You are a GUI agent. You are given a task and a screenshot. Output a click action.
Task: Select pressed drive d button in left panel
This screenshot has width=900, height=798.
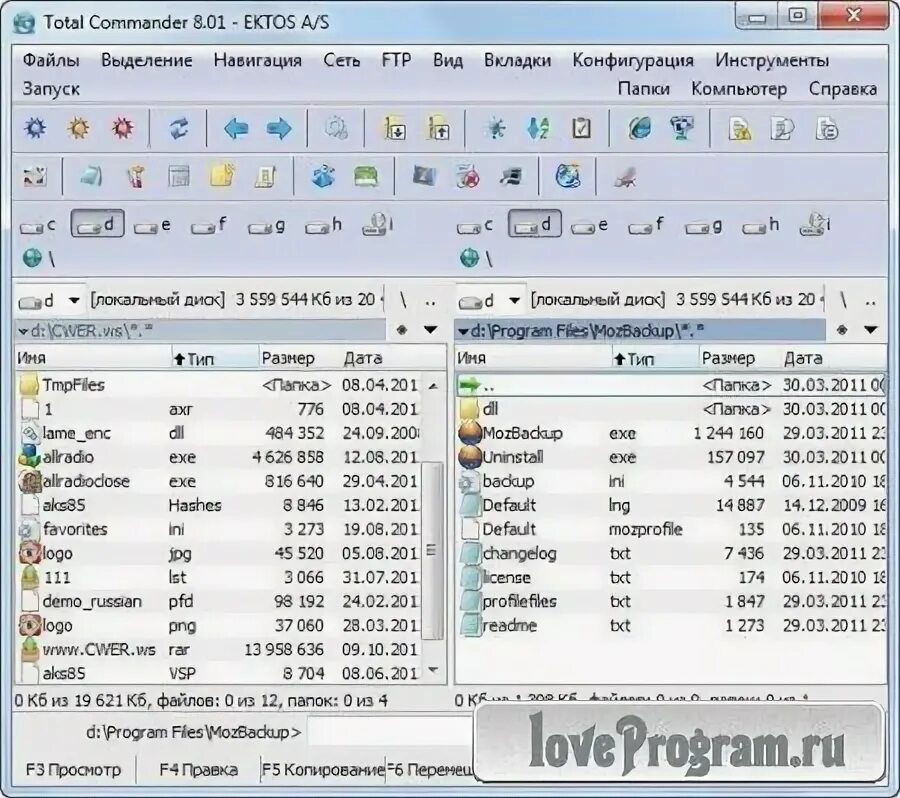coord(98,224)
